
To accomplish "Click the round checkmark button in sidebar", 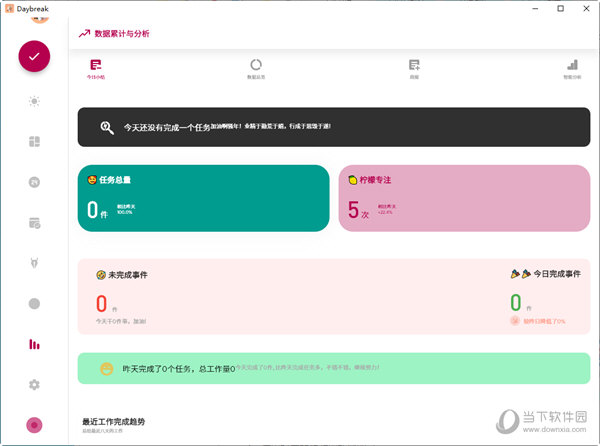I will click(34, 56).
